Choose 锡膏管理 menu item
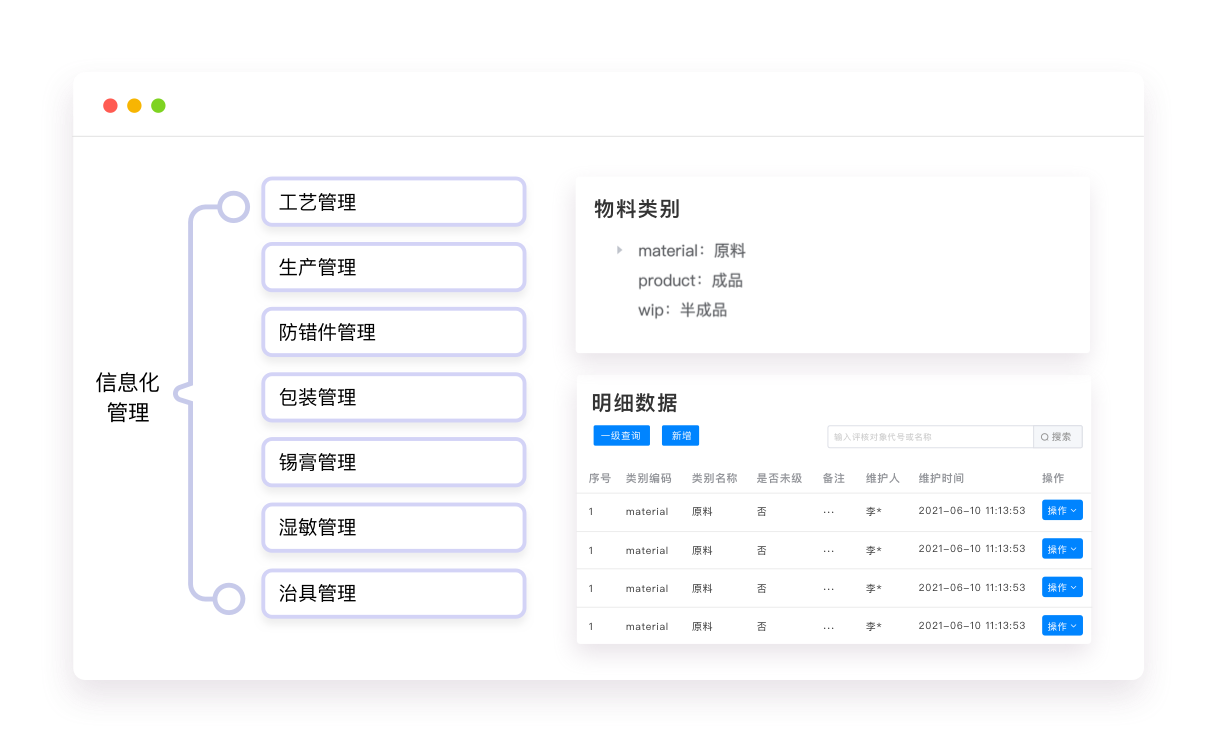 393,462
